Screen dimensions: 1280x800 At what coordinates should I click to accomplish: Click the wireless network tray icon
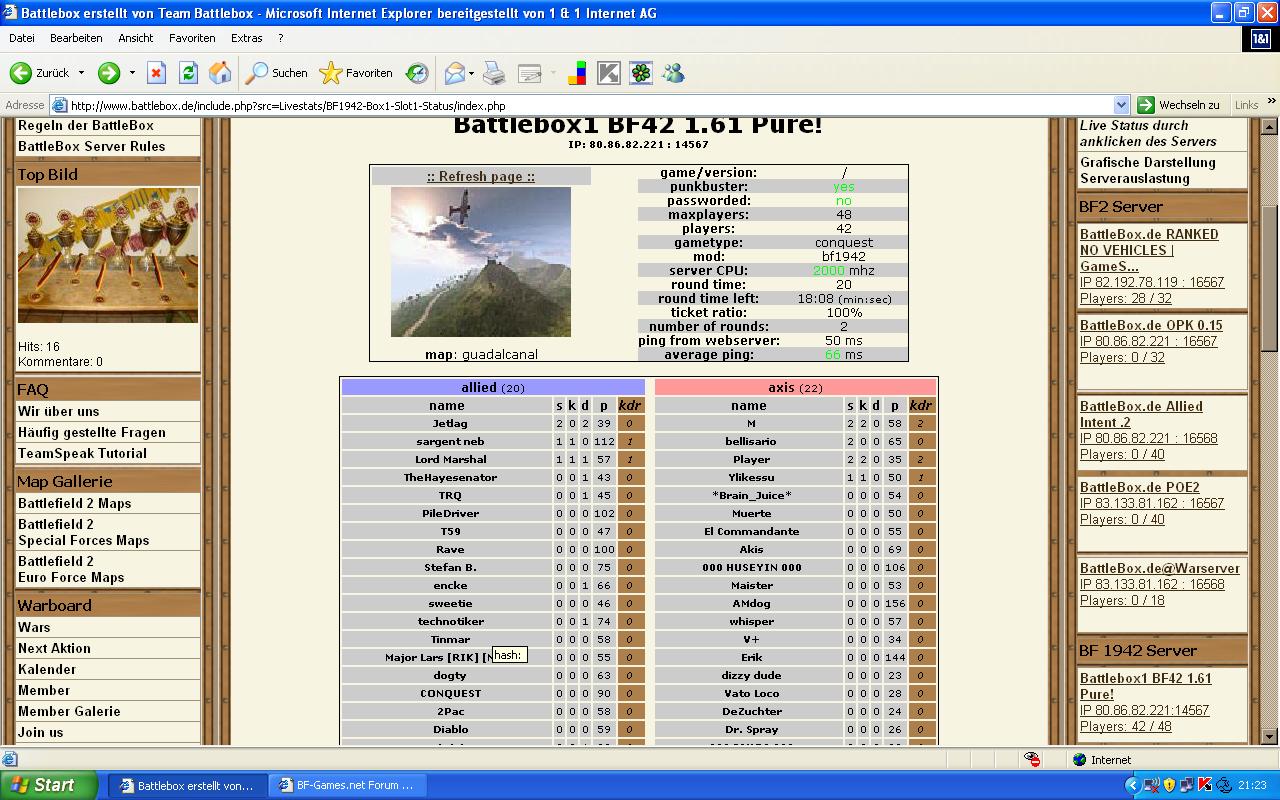(1151, 785)
